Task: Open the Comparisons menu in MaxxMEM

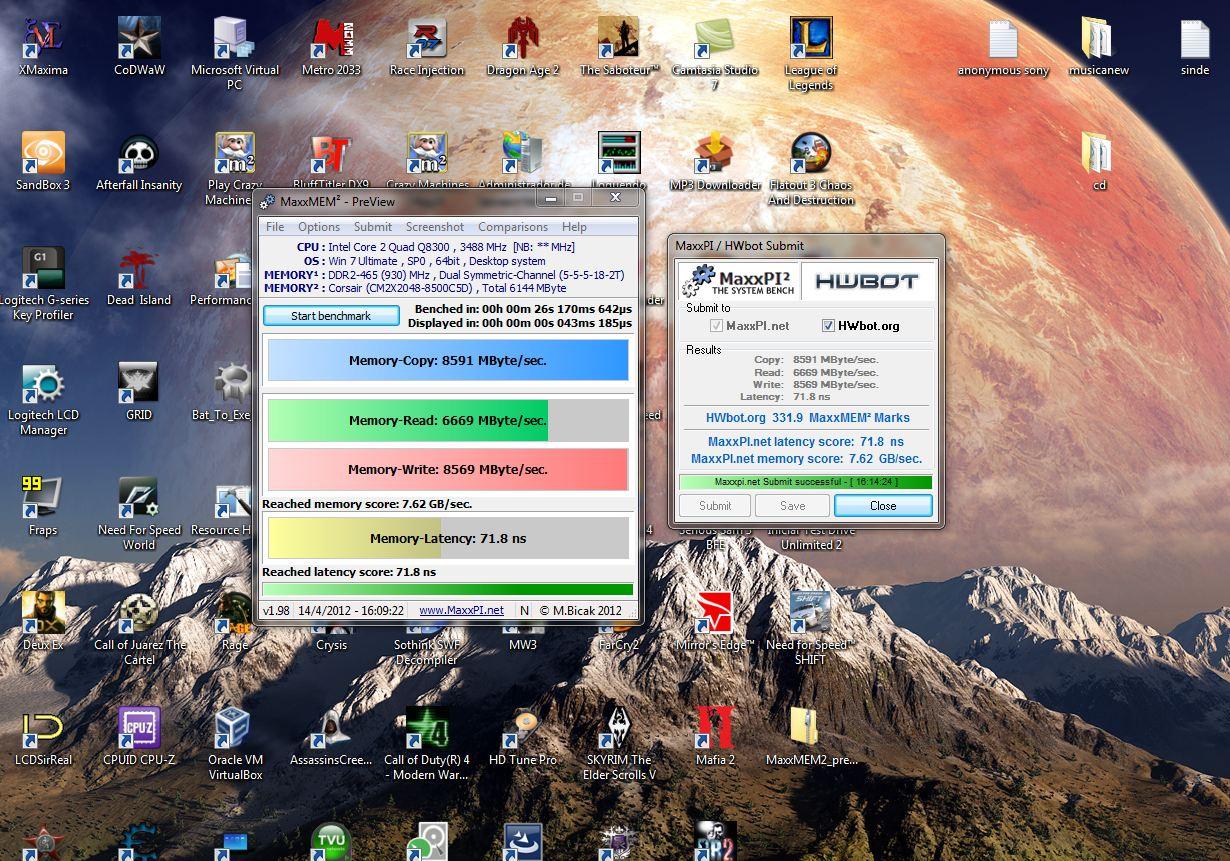Action: click(x=513, y=227)
